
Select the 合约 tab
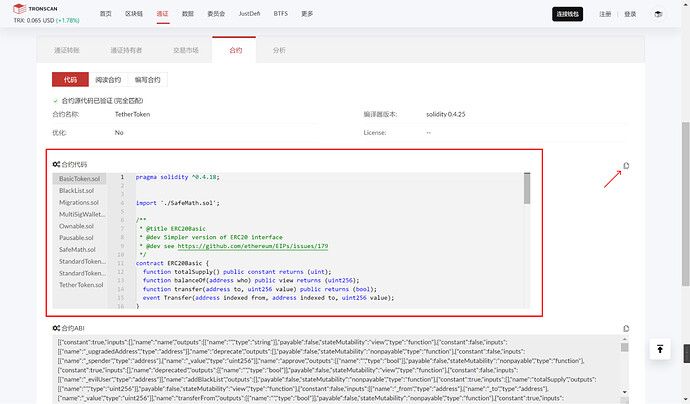pos(235,50)
